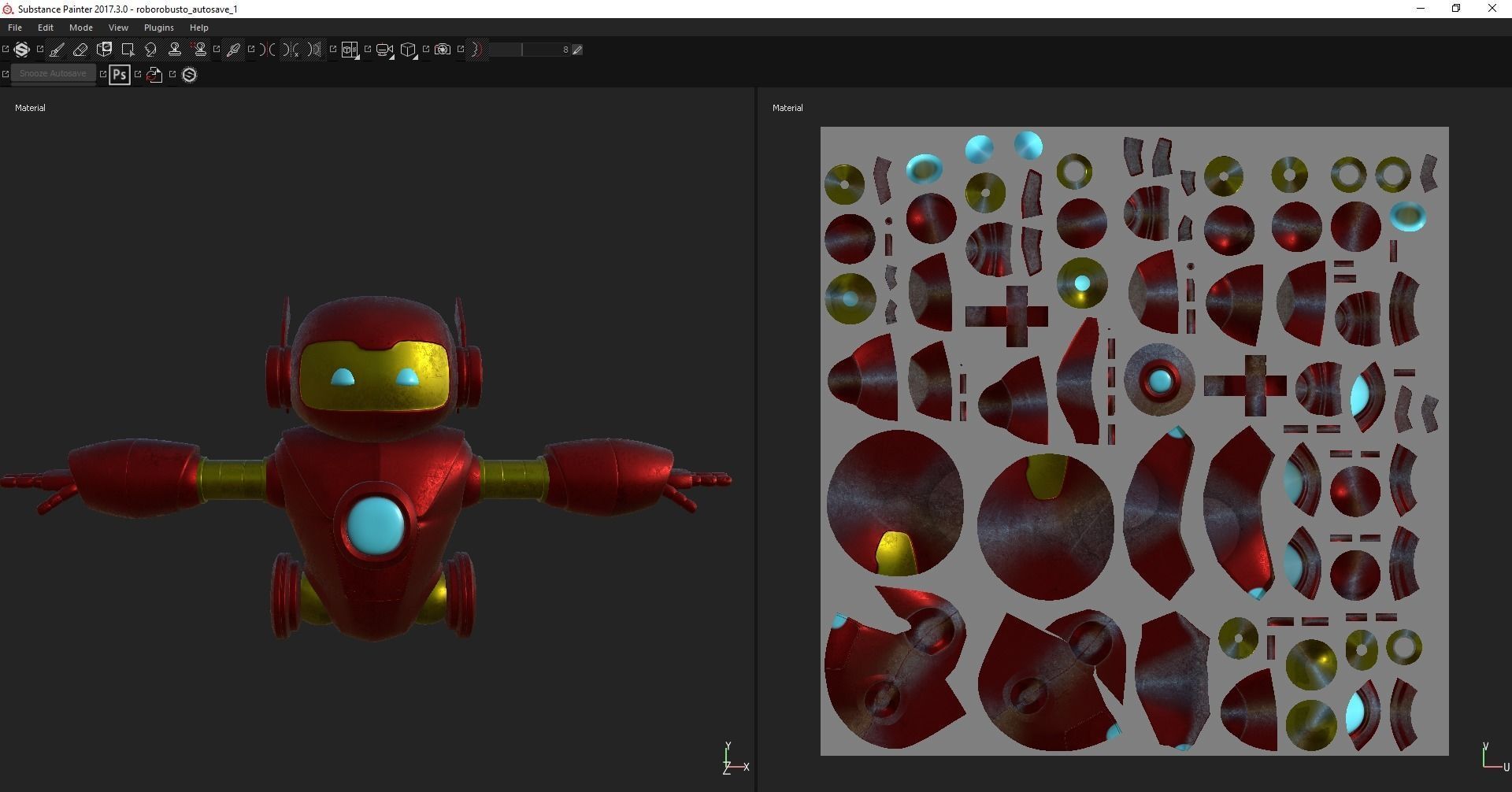Open Substance Source icon in second toolbar row
This screenshot has width=1512, height=792.
[x=189, y=75]
